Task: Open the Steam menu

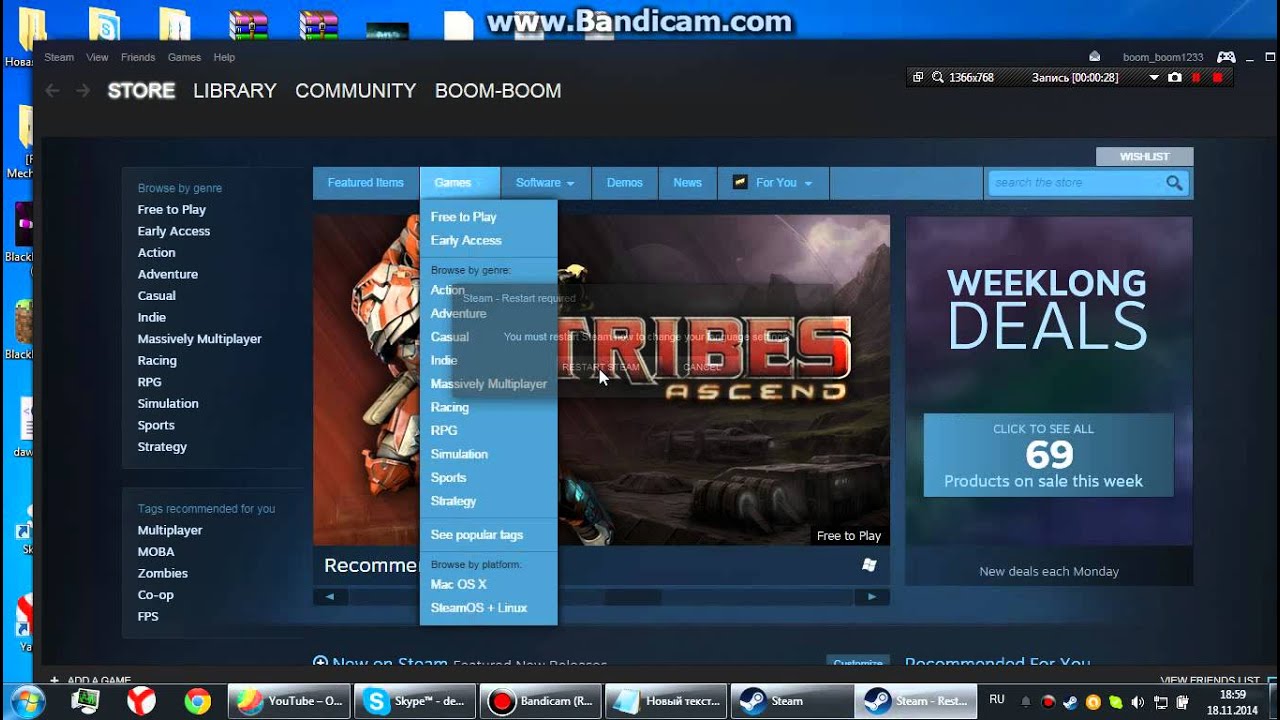Action: point(59,57)
